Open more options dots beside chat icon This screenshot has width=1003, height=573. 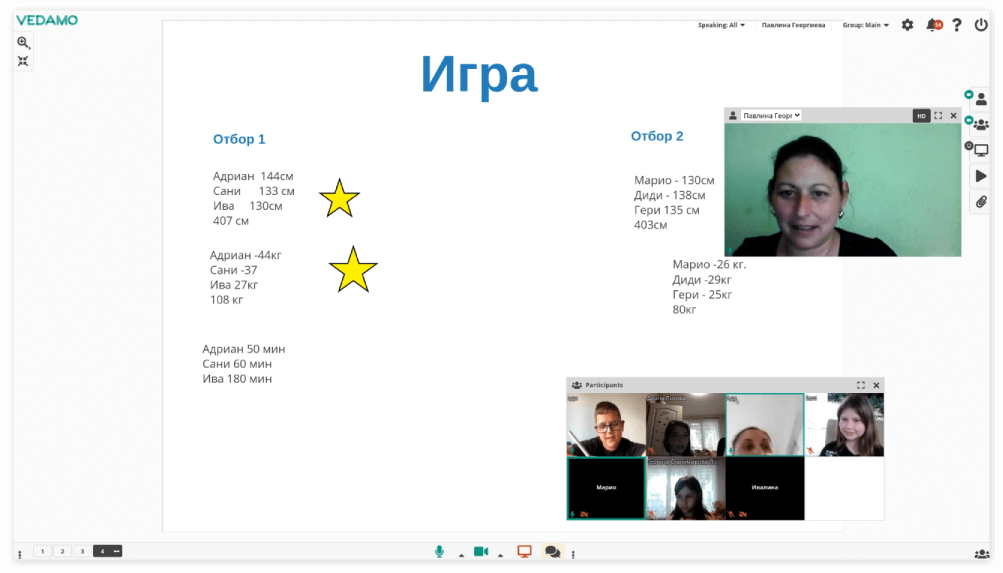click(x=573, y=554)
